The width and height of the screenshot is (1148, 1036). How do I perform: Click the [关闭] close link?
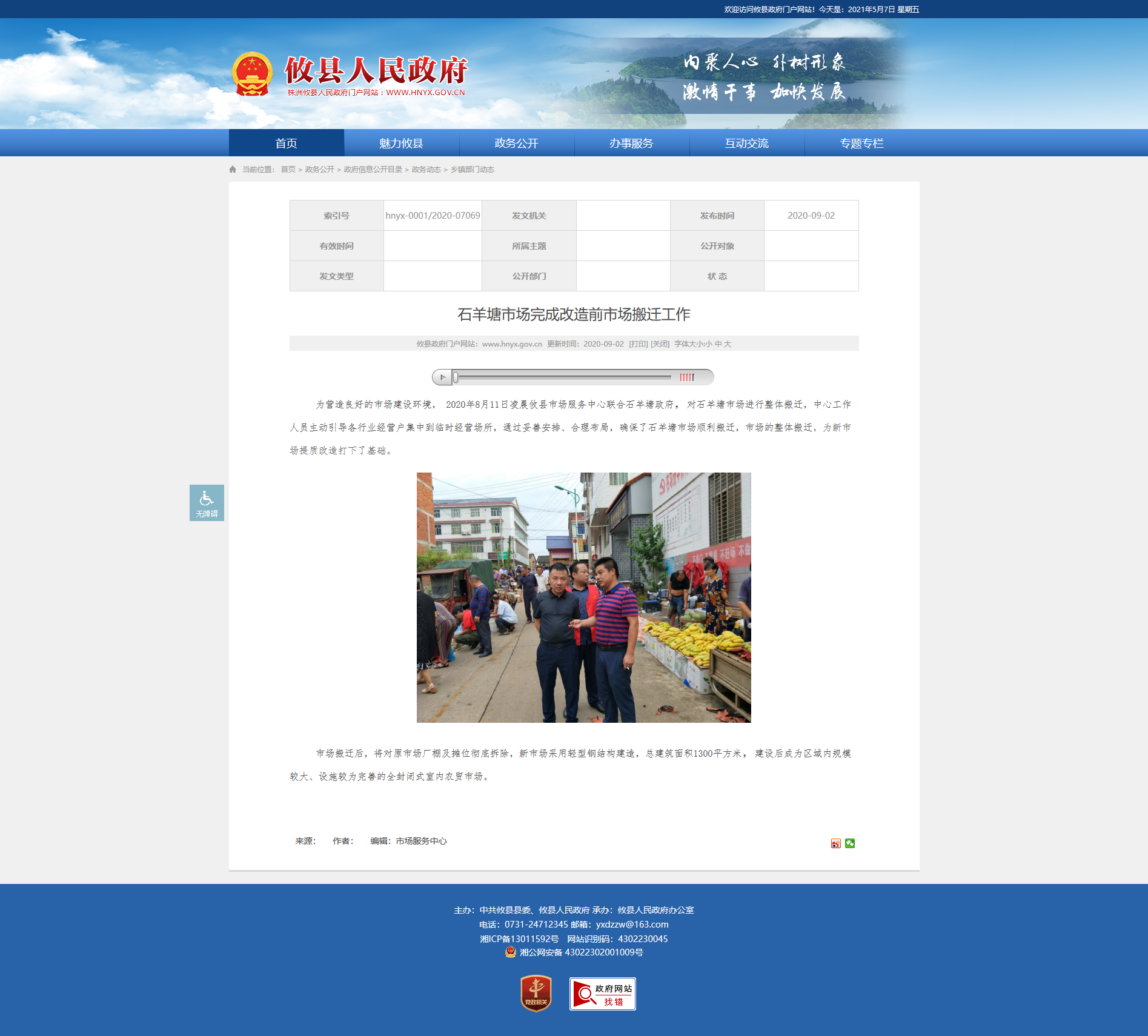tap(660, 344)
